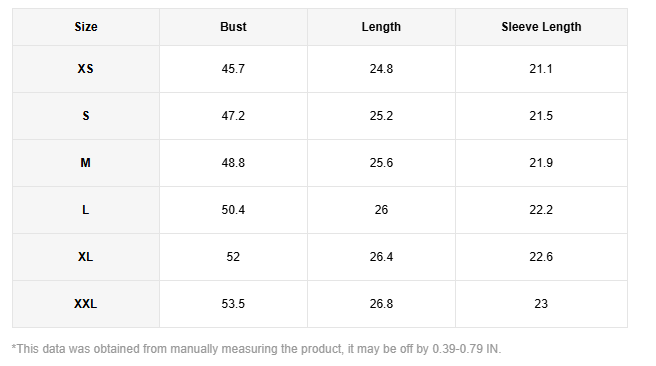This screenshot has height=366, width=656.
Task: Click the manual measurement disclaimer note
Action: click(256, 349)
